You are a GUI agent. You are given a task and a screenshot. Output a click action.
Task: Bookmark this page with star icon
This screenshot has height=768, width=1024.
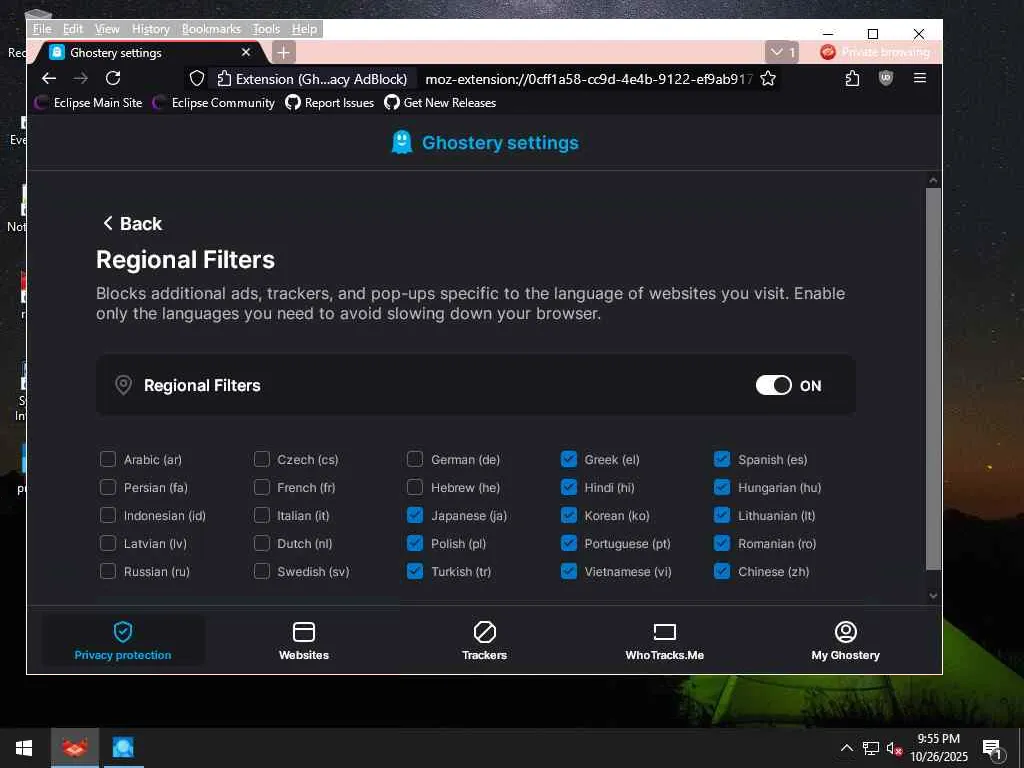(768, 79)
